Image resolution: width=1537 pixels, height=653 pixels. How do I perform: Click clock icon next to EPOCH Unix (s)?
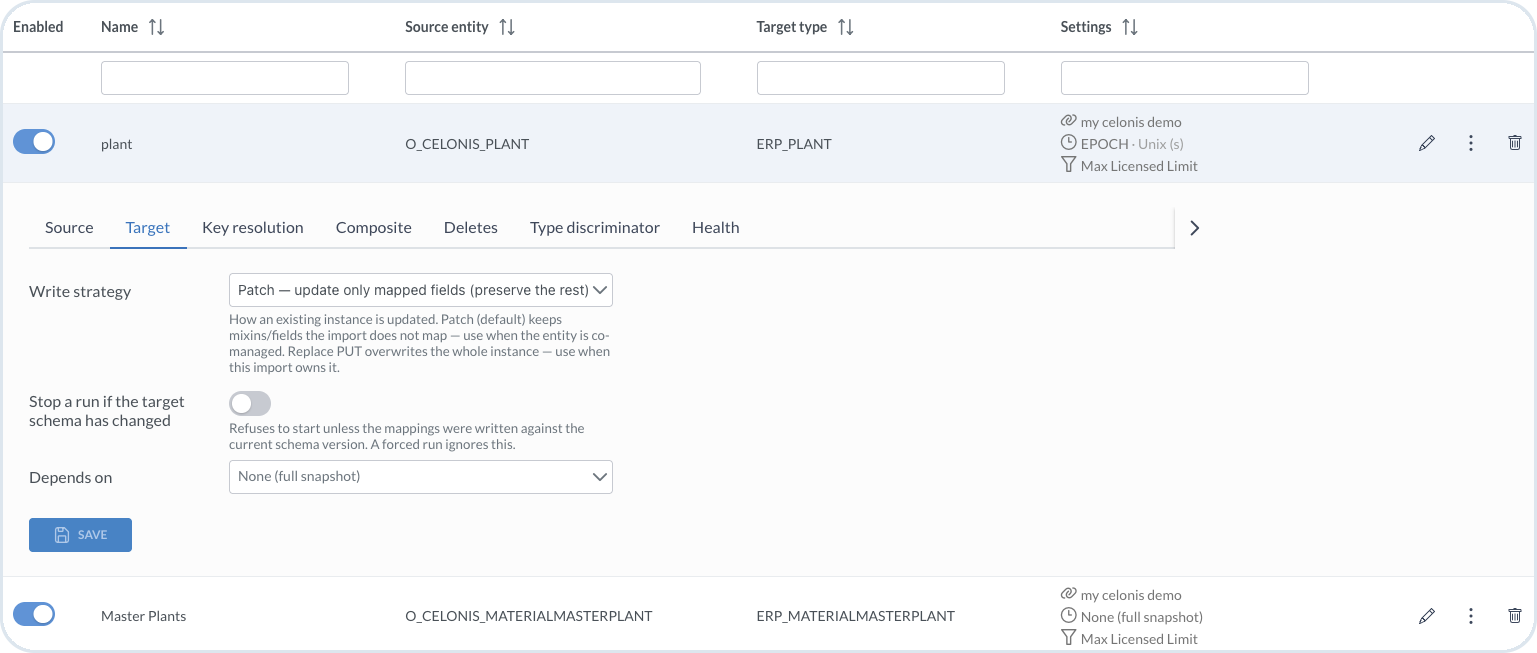click(x=1068, y=143)
